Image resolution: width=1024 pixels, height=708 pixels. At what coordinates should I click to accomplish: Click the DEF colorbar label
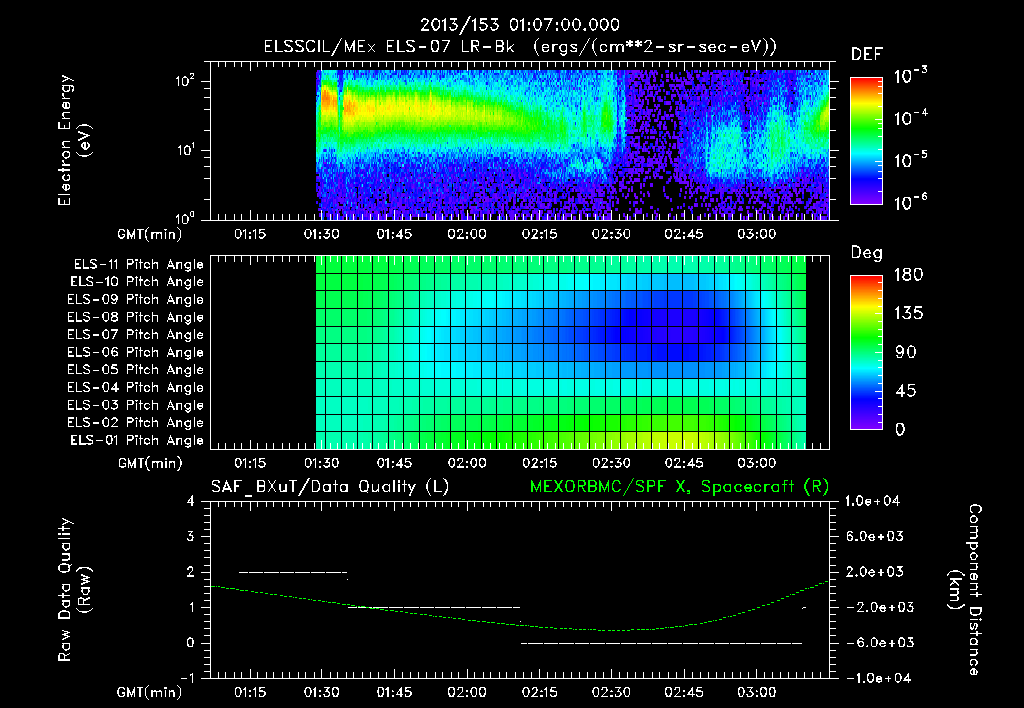tap(867, 55)
